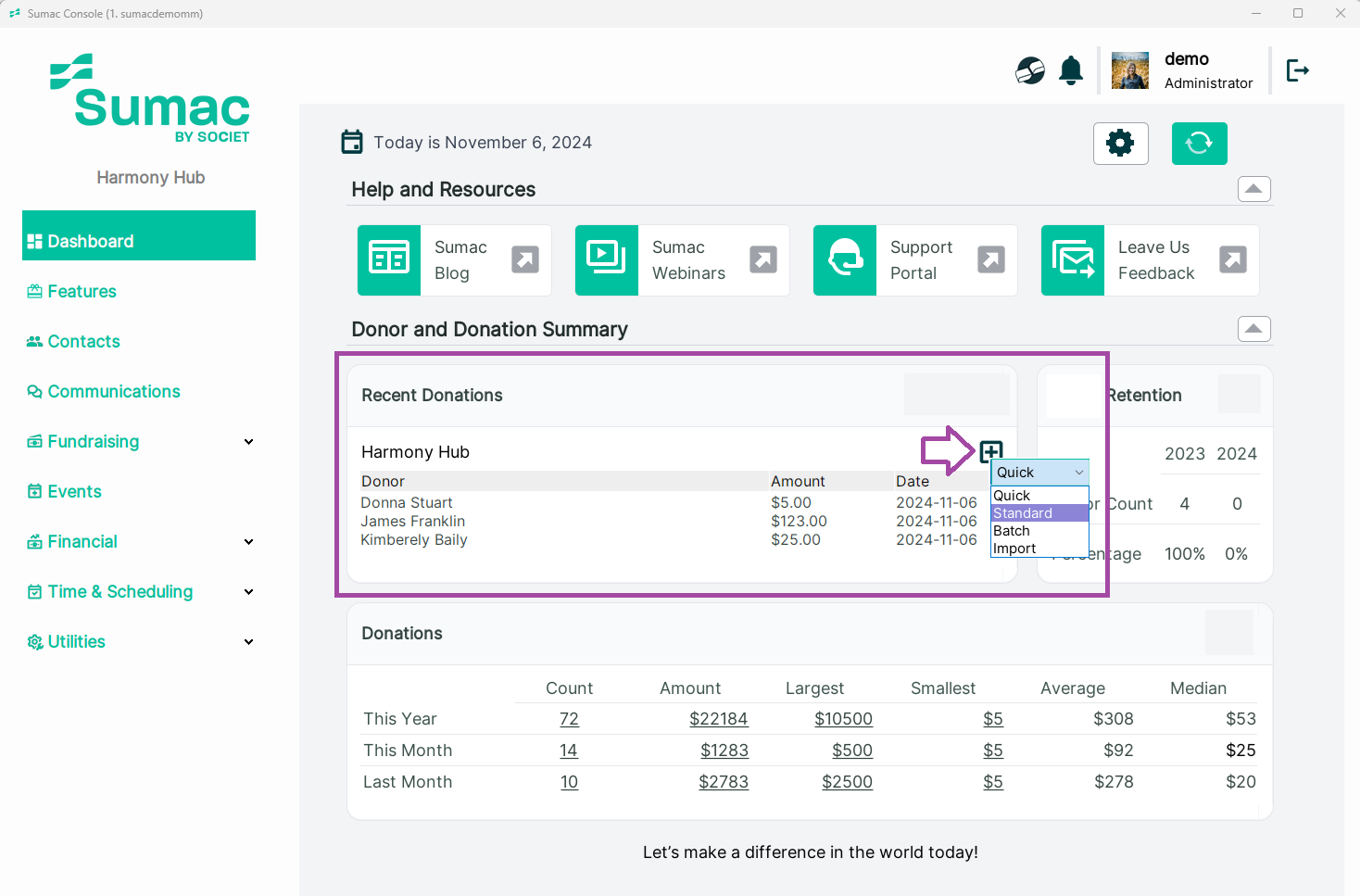The height and width of the screenshot is (896, 1360).
Task: Expand the Utilities menu chevron
Action: (248, 642)
